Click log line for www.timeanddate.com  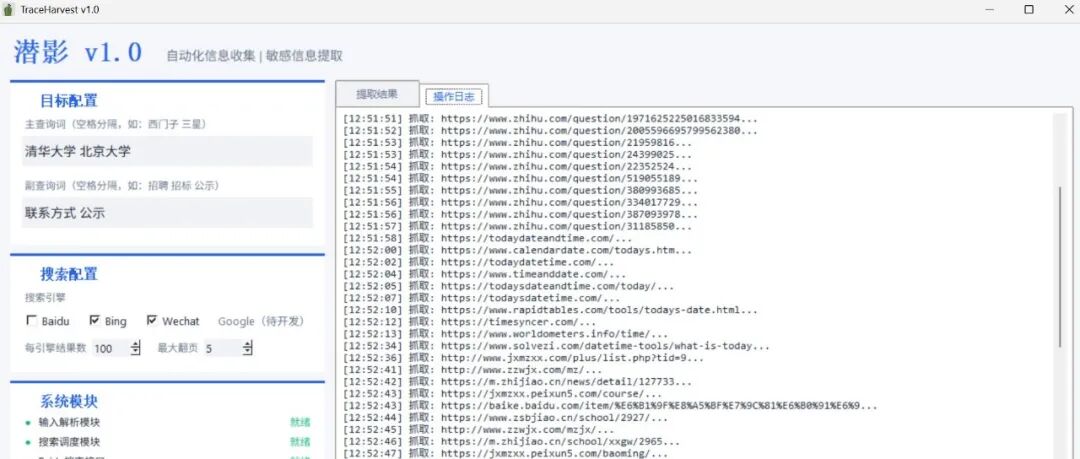coord(484,274)
